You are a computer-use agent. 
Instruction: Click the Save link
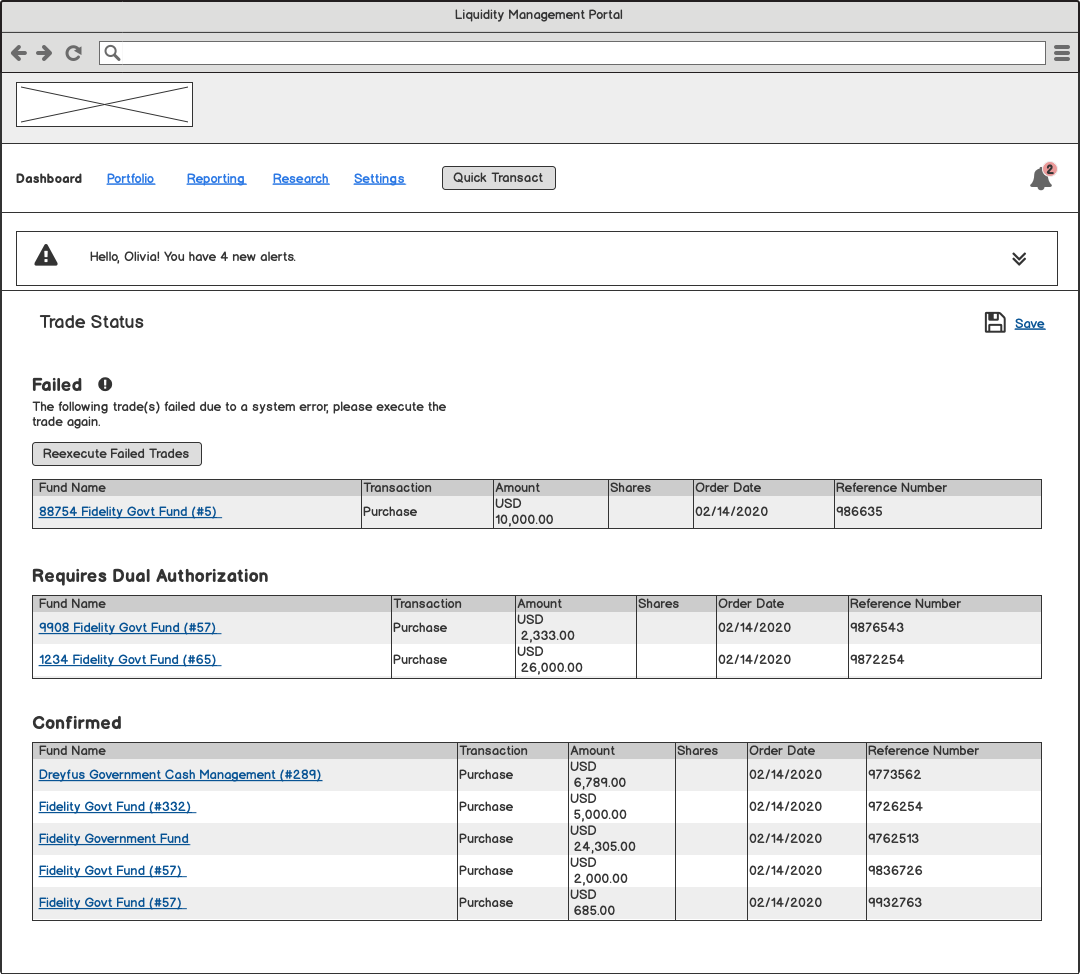coord(1030,324)
